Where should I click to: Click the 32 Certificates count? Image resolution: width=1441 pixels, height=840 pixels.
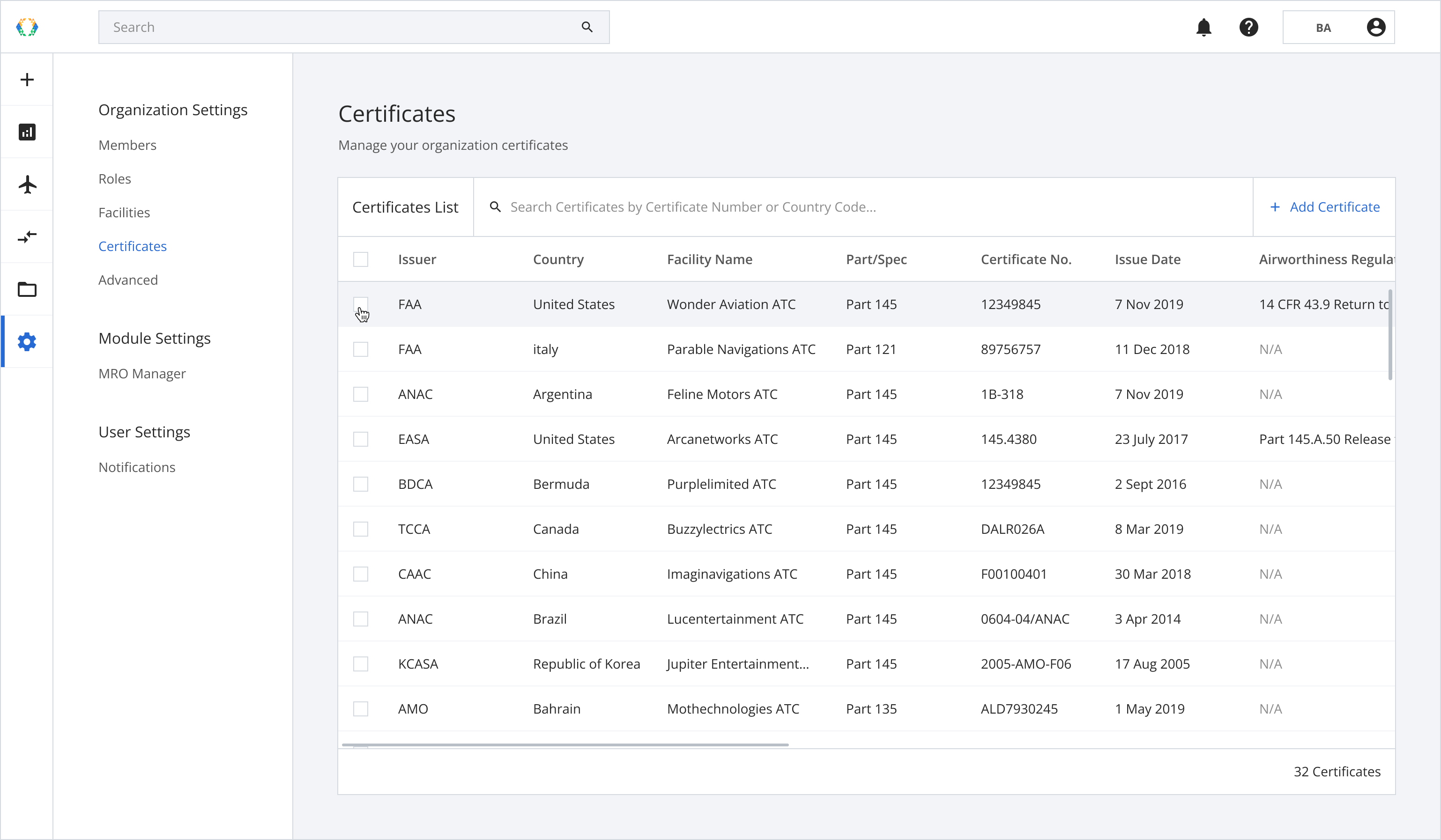(1337, 772)
